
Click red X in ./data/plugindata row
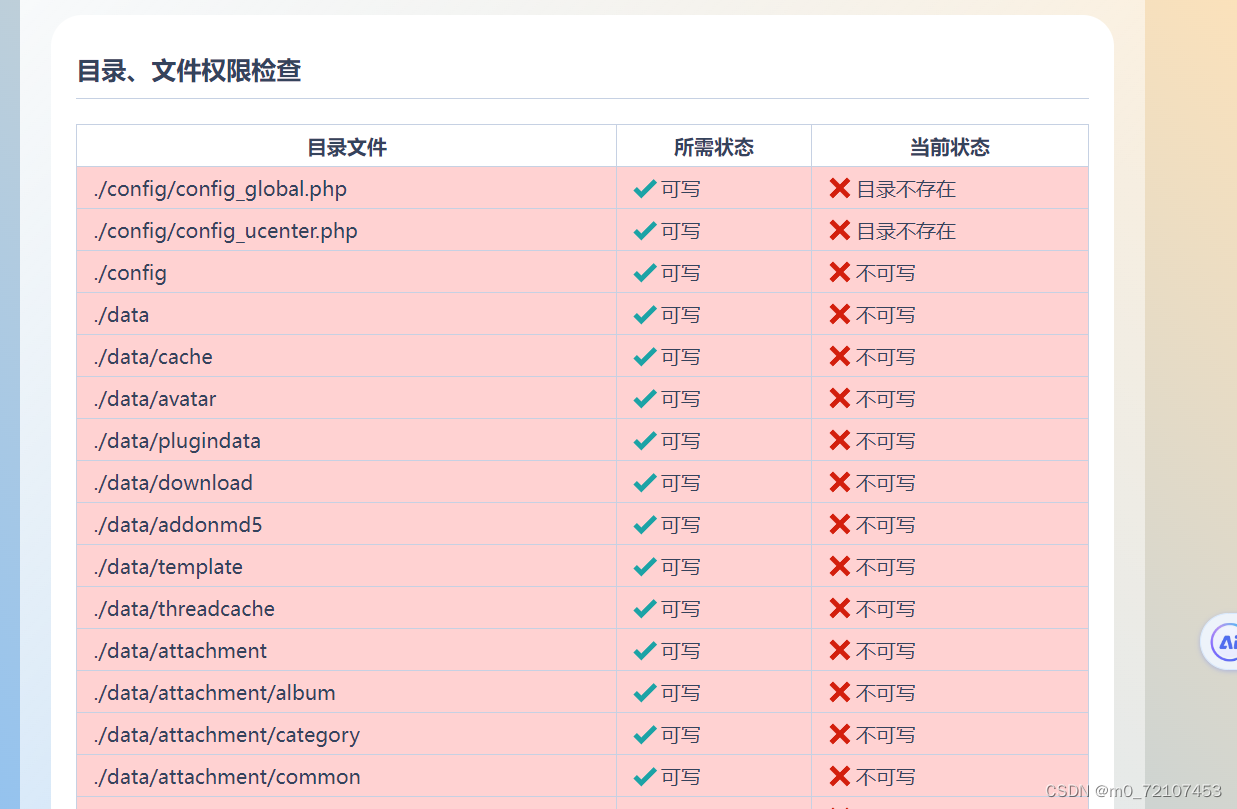pyautogui.click(x=840, y=440)
